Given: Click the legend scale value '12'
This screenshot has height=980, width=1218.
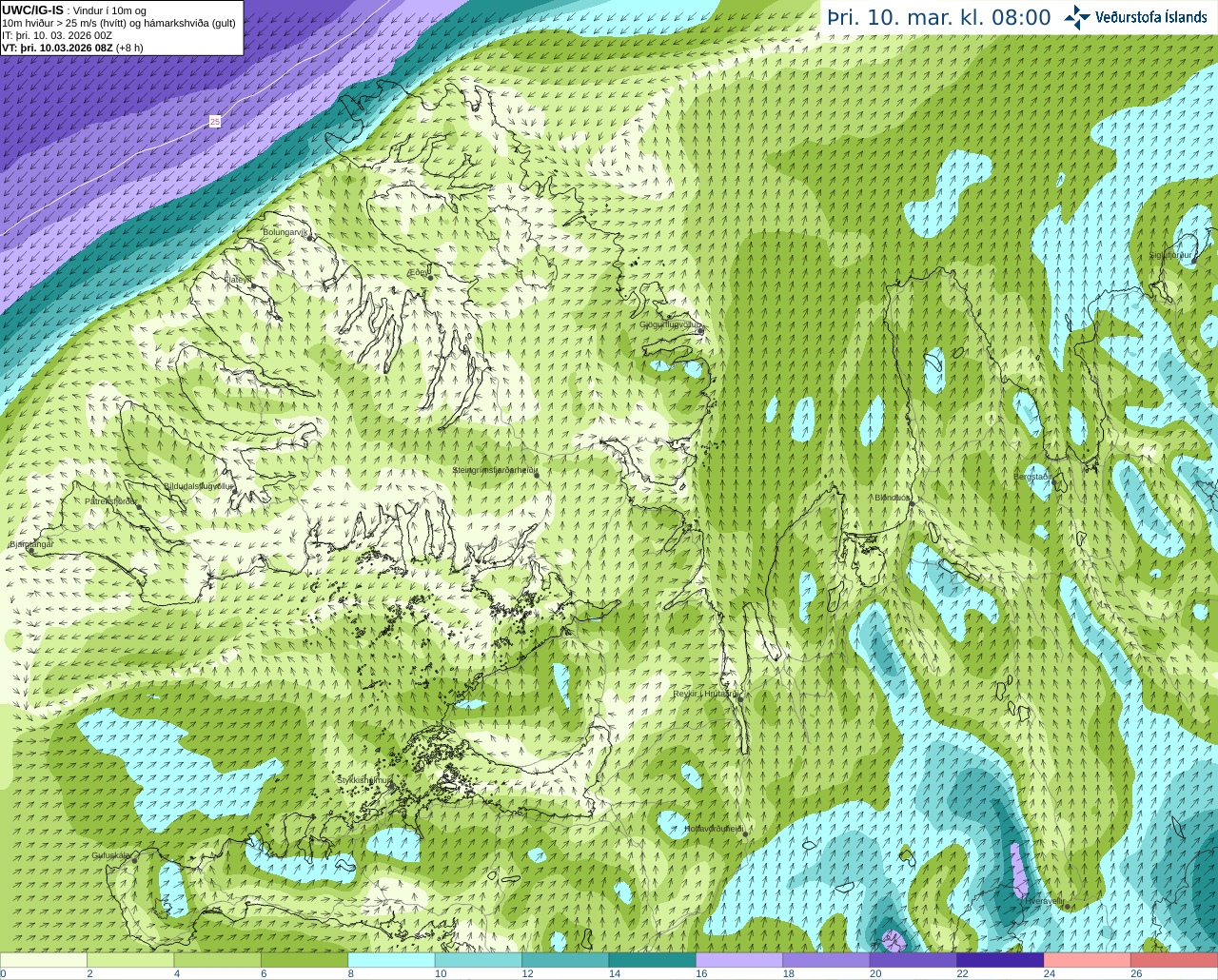Looking at the screenshot, I should click(x=527, y=974).
